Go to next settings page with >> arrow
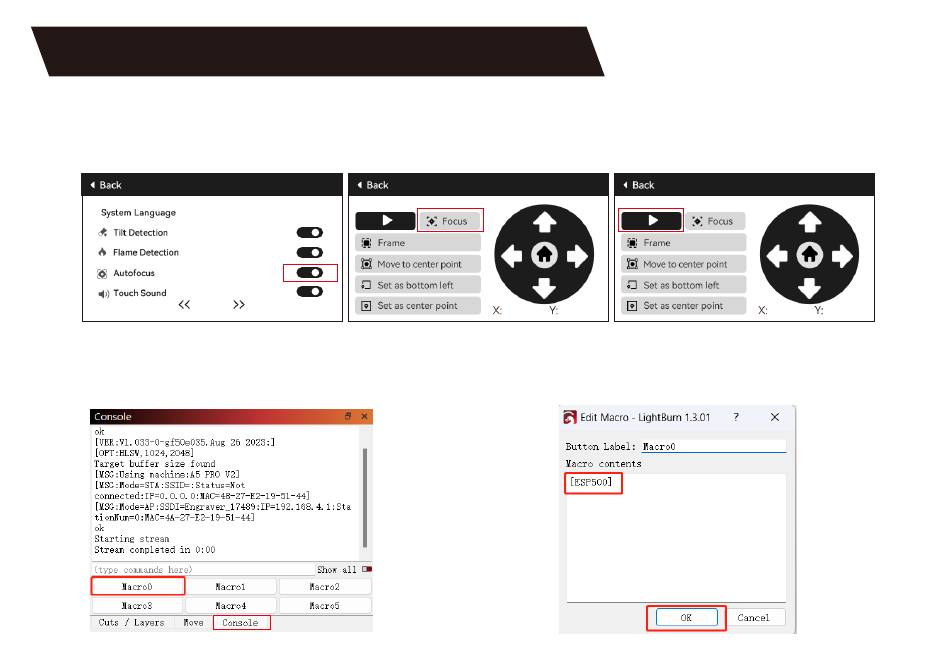Viewport: 950px width, 648px height. pos(239,306)
